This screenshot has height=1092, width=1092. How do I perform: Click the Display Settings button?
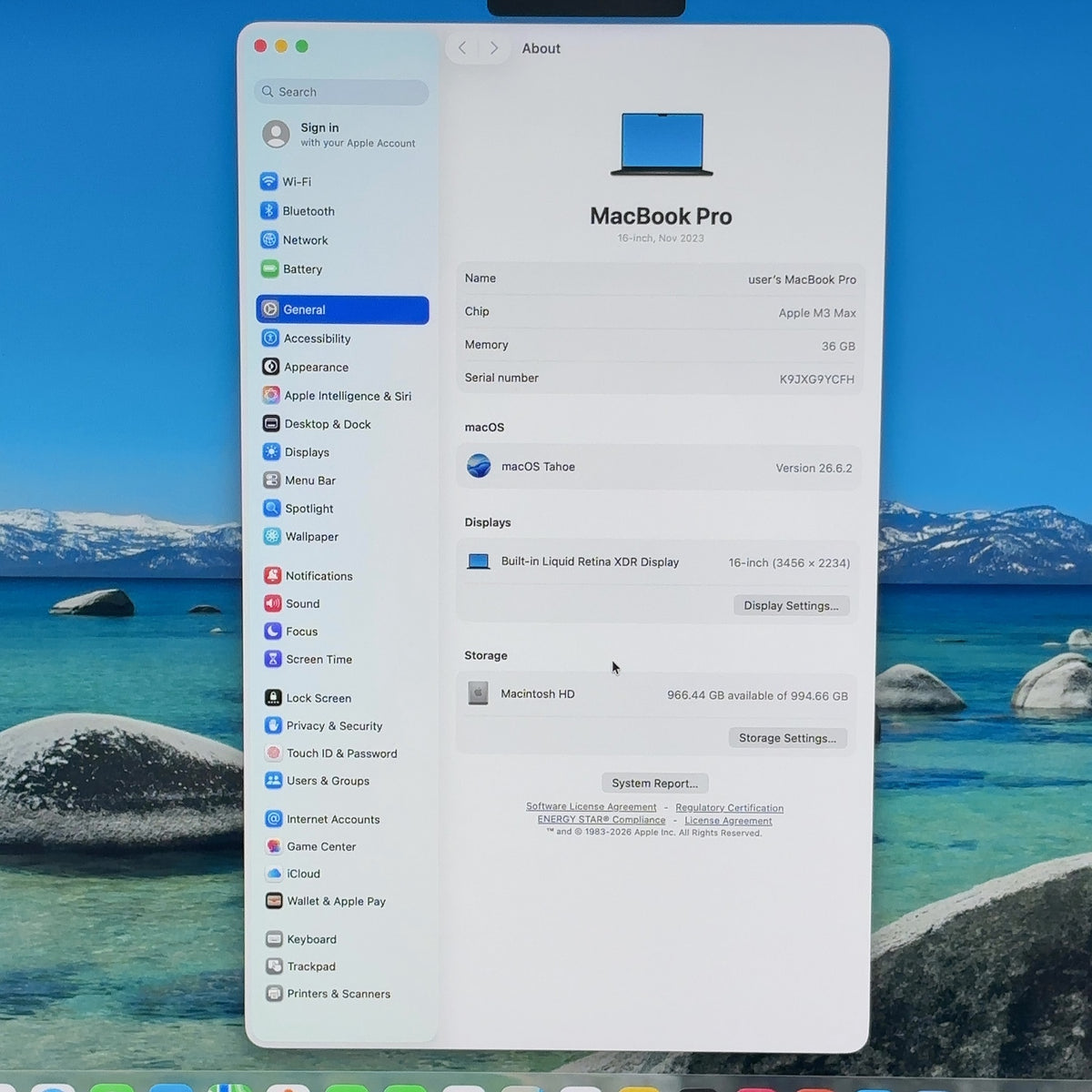[x=791, y=605]
